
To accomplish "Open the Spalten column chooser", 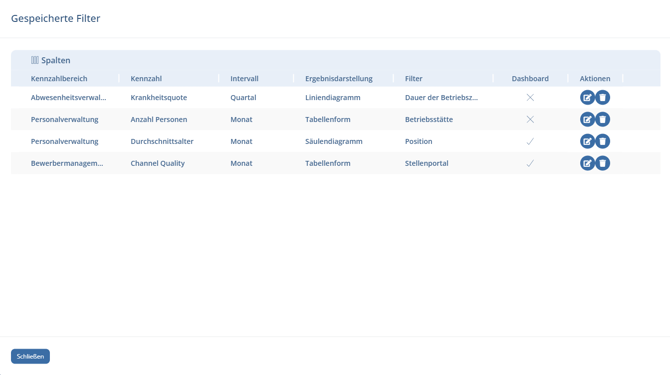I will (x=50, y=60).
